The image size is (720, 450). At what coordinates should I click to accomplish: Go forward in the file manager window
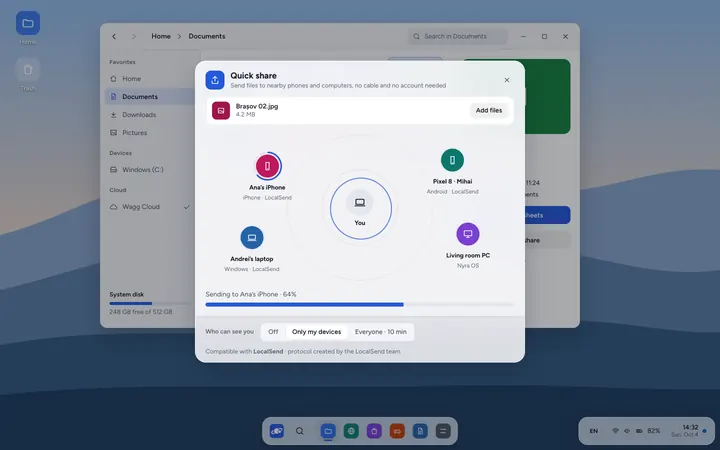point(134,36)
